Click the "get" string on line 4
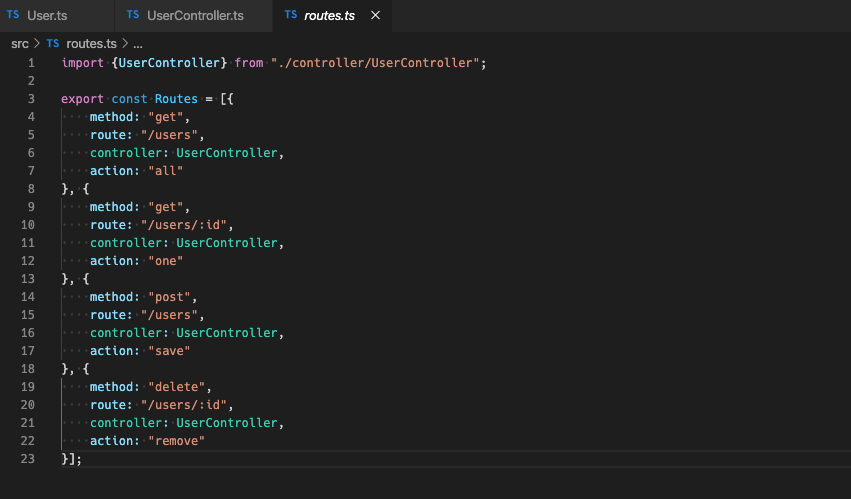 coord(166,117)
